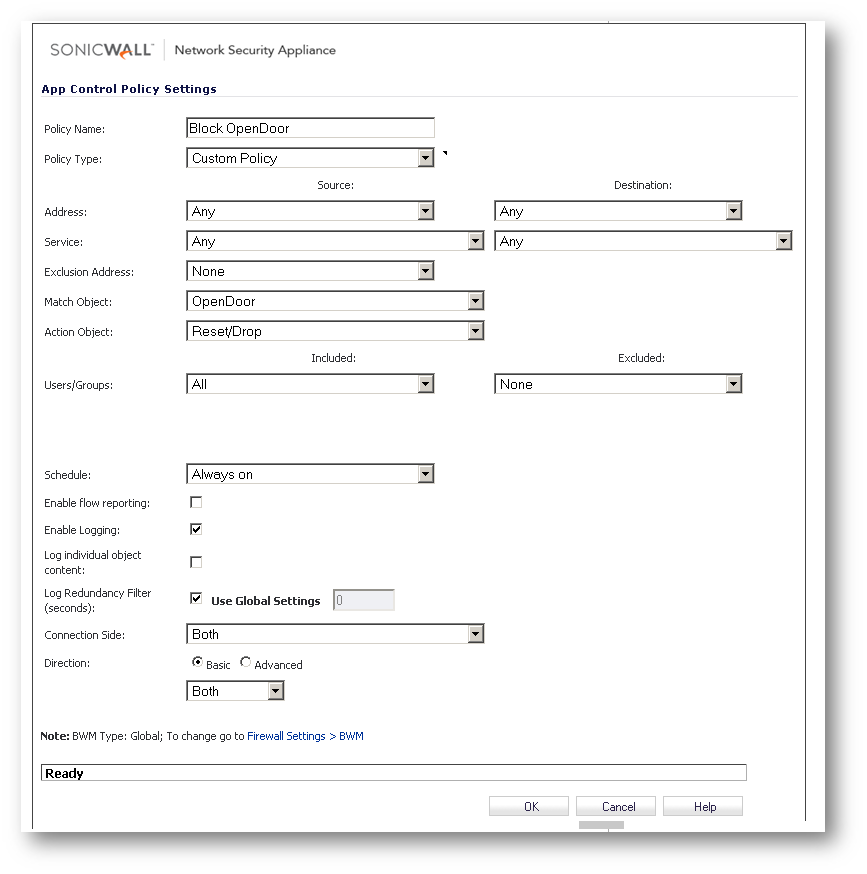The height and width of the screenshot is (874, 867).
Task: Open the Exclusion Address dropdown
Action: [310, 271]
